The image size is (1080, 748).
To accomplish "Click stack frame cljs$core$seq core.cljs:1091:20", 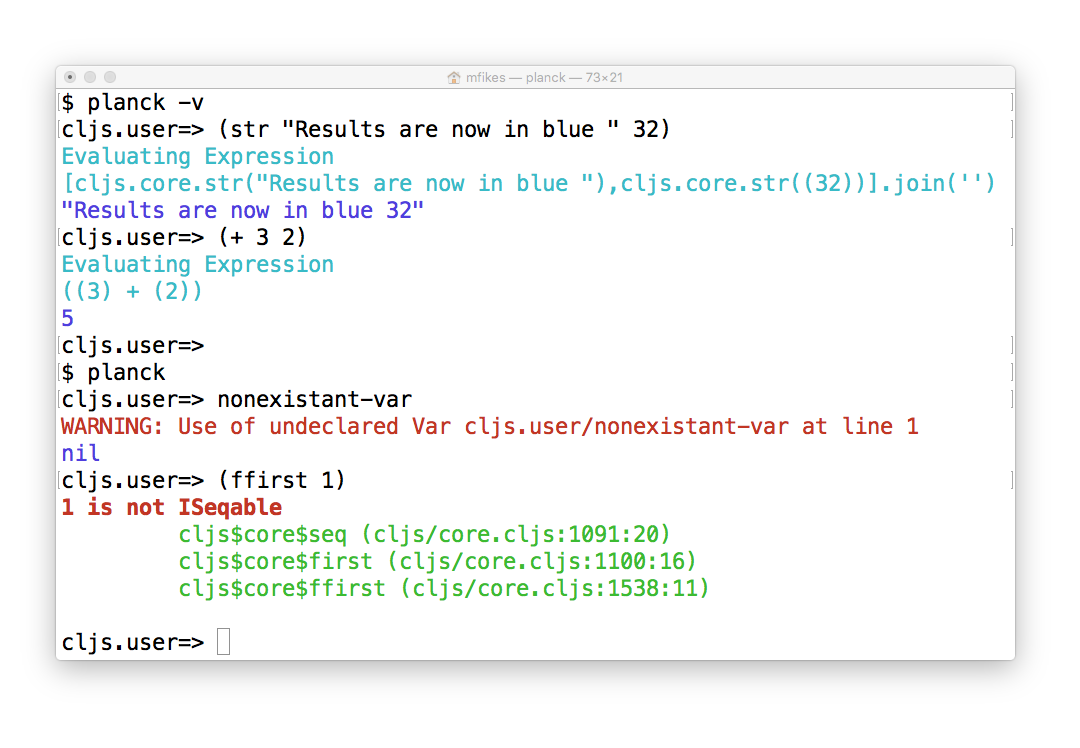I will tap(424, 534).
